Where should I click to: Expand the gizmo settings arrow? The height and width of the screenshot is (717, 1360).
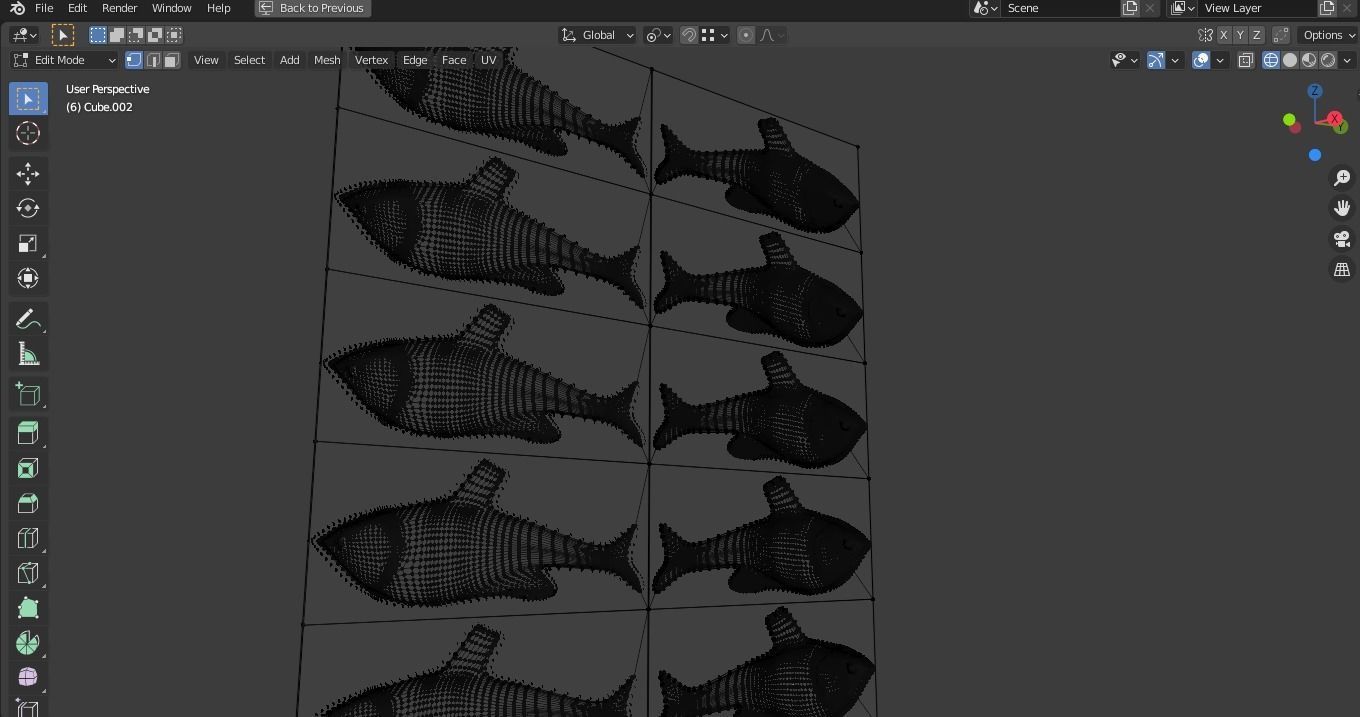[1175, 60]
